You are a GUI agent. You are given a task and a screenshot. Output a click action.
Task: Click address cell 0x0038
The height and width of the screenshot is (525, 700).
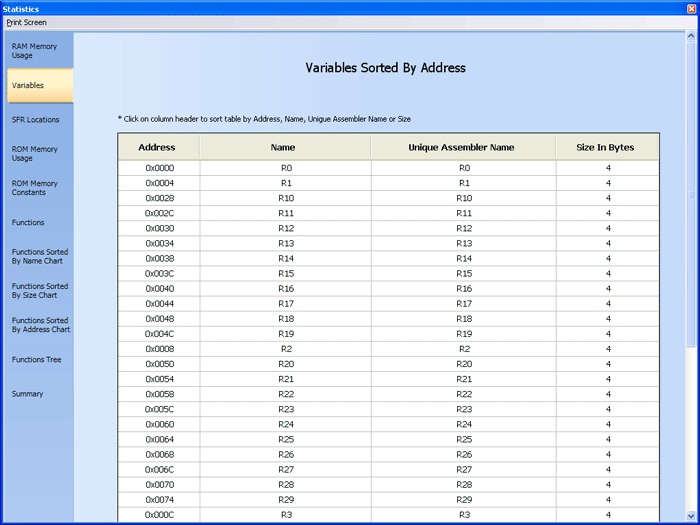click(x=159, y=258)
